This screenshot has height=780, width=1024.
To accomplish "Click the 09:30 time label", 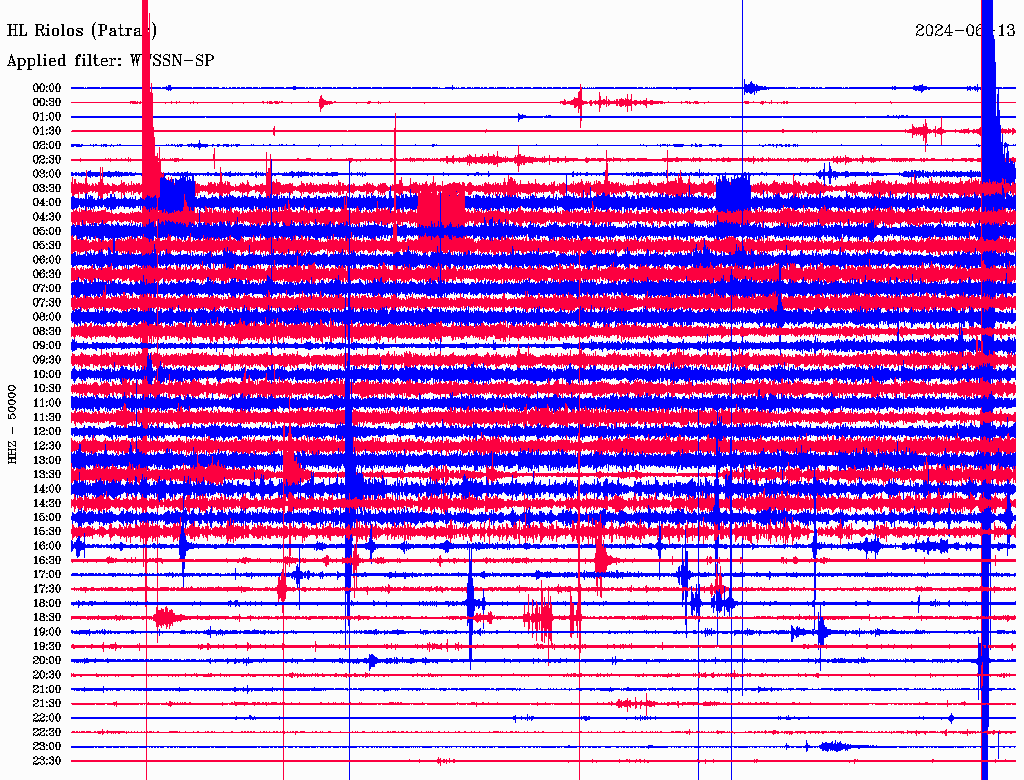I will point(47,359).
